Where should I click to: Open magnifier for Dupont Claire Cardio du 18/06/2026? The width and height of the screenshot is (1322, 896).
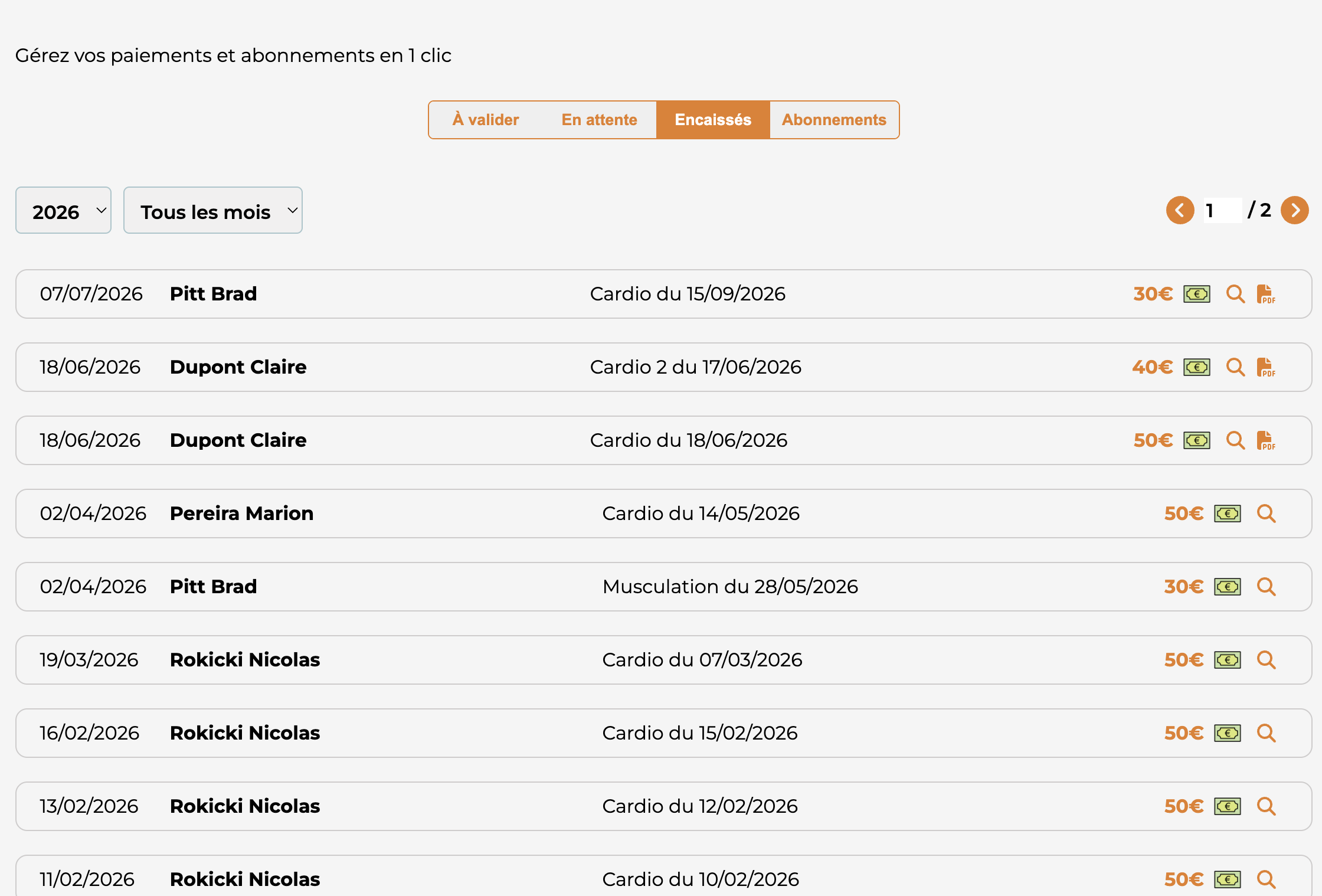1235,440
